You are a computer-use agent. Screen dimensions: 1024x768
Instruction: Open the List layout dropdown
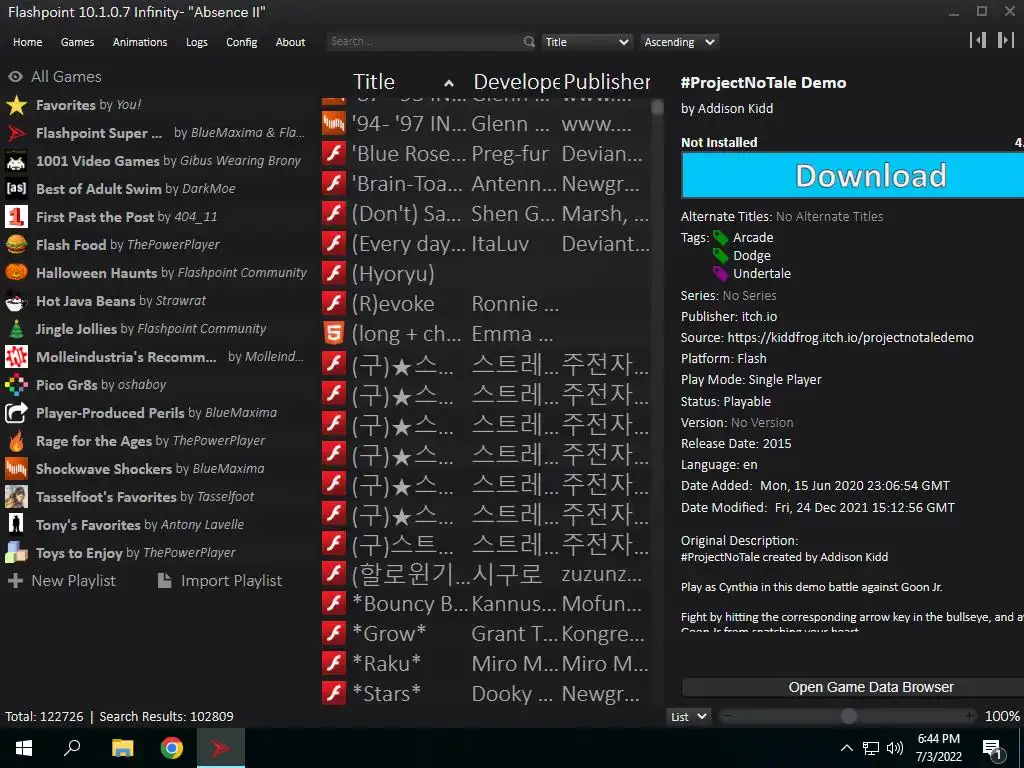click(688, 716)
